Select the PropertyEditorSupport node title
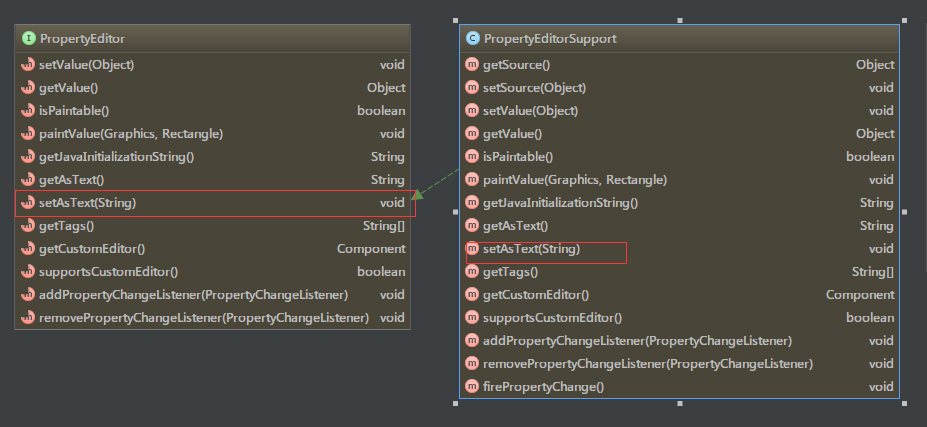Screen dimensions: 927x427 coord(549,39)
